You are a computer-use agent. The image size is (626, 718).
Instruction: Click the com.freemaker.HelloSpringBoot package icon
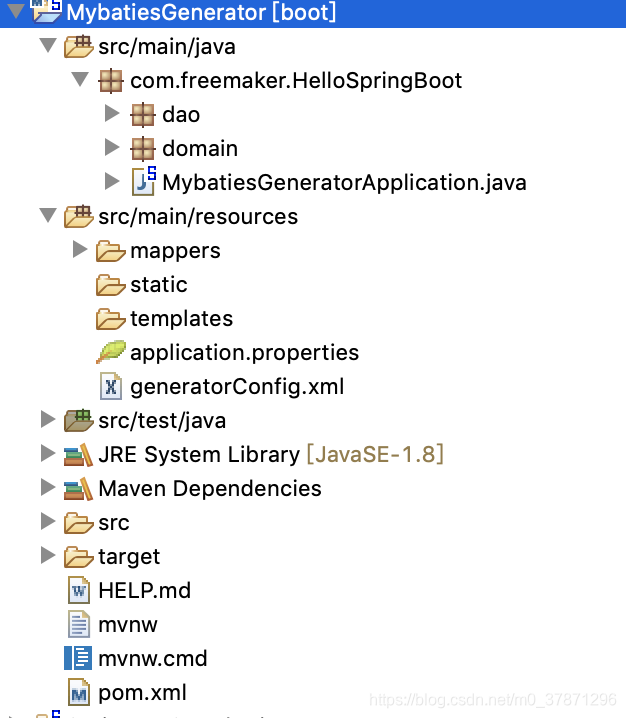coord(111,81)
